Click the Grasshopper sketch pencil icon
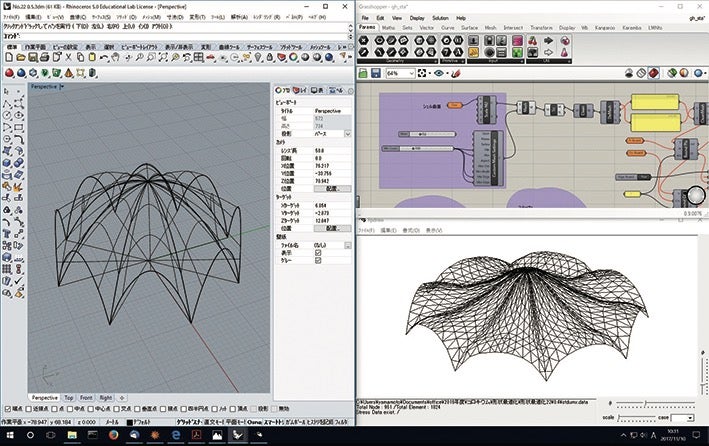 456,73
